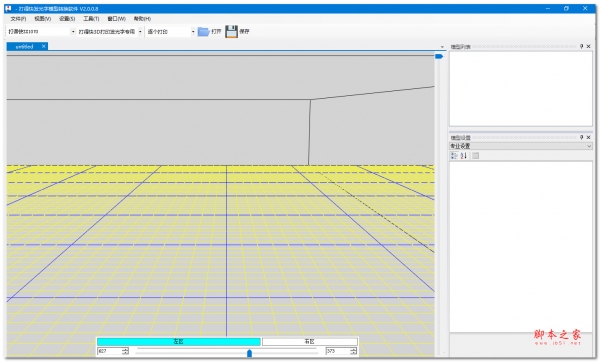This screenshot has width=600, height=362.
Task: Click the floppy disk save icon
Action: coord(231,32)
